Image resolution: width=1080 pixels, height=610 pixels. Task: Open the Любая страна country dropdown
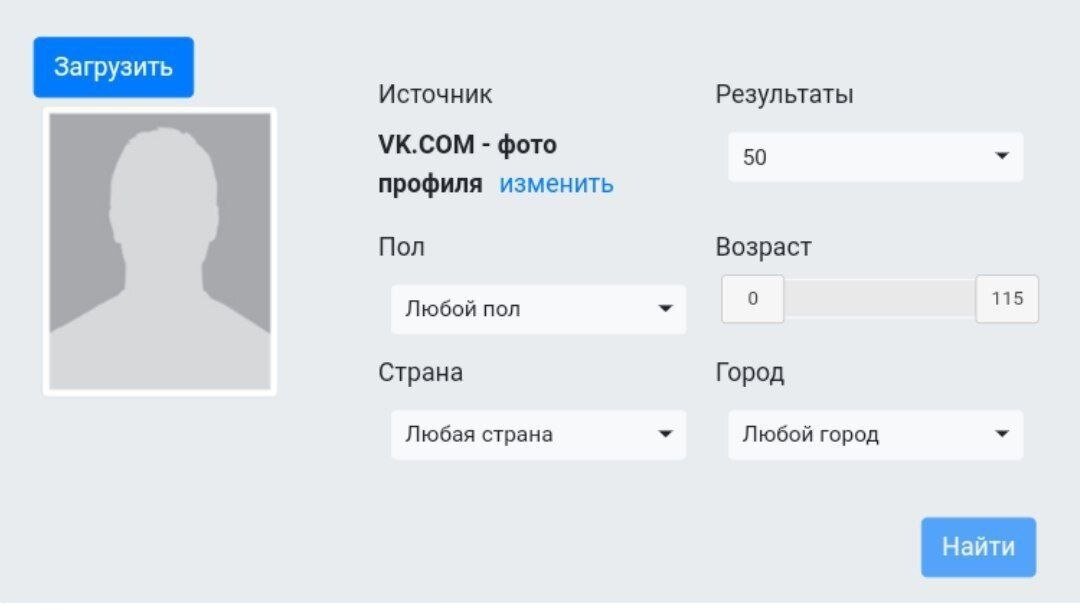[538, 434]
